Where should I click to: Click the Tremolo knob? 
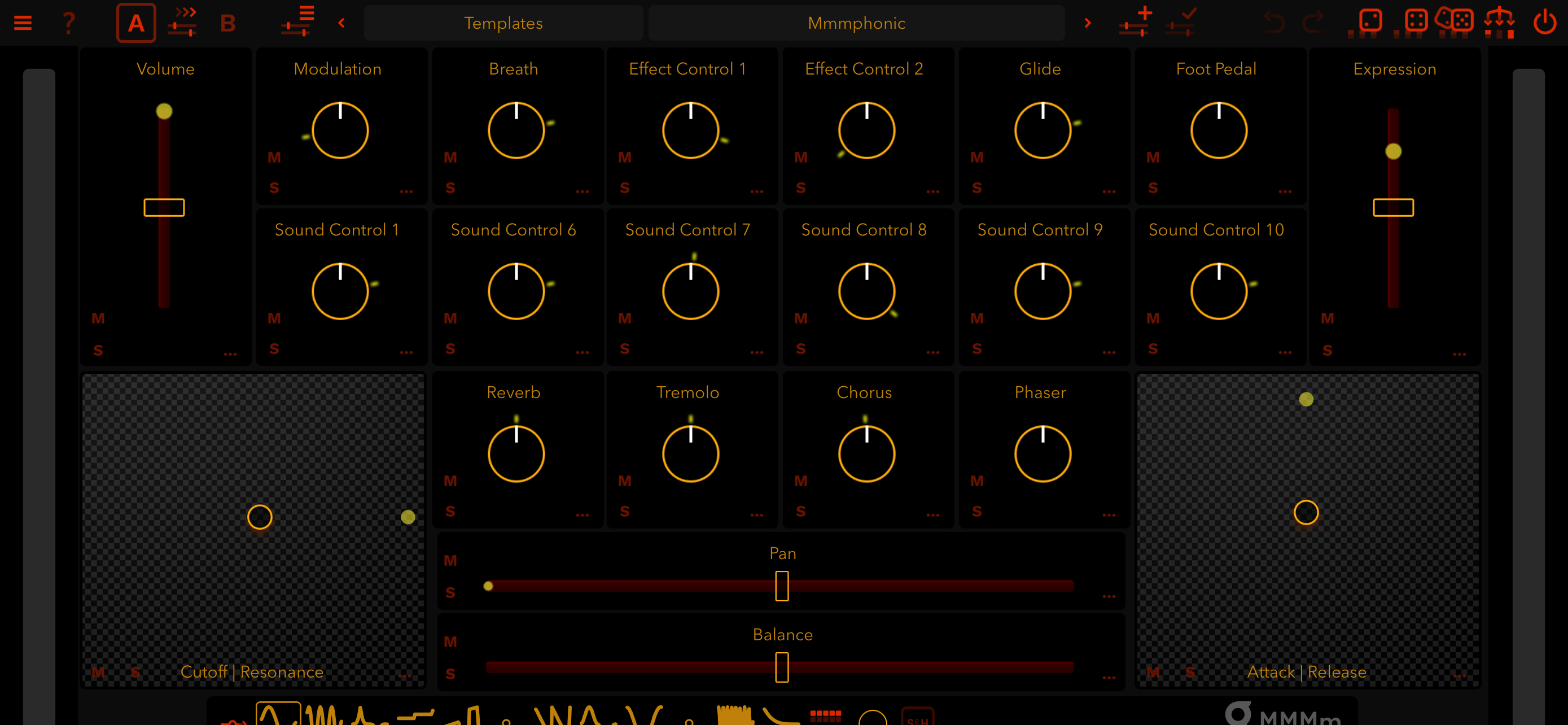point(690,453)
